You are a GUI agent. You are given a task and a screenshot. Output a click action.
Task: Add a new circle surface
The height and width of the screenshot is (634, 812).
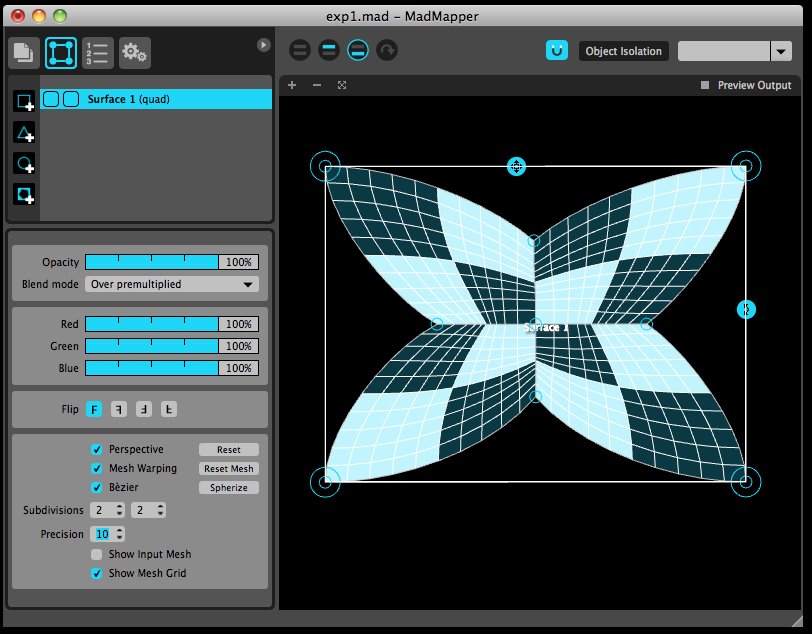pyautogui.click(x=24, y=163)
